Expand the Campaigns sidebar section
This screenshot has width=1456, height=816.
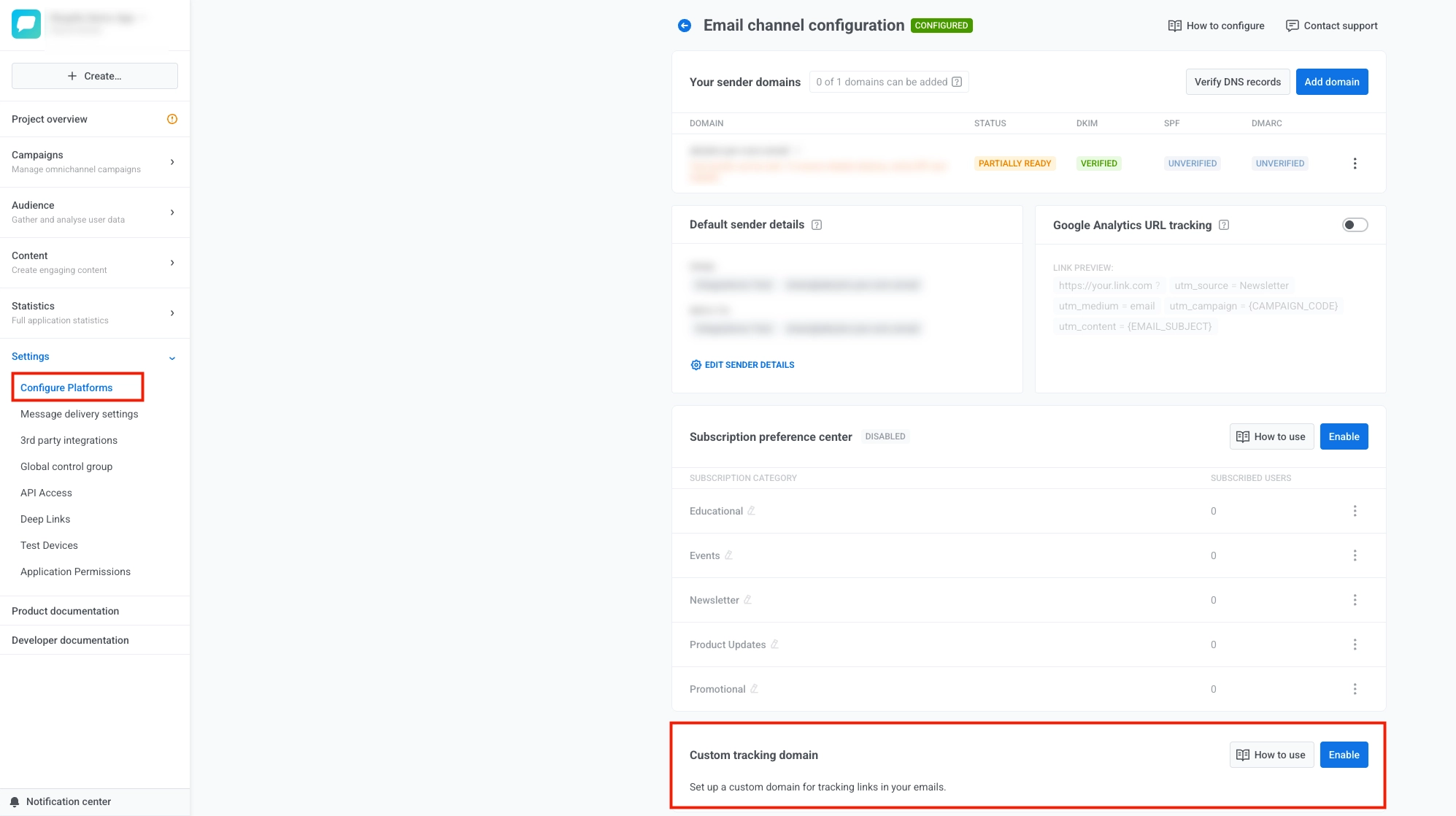pyautogui.click(x=172, y=162)
